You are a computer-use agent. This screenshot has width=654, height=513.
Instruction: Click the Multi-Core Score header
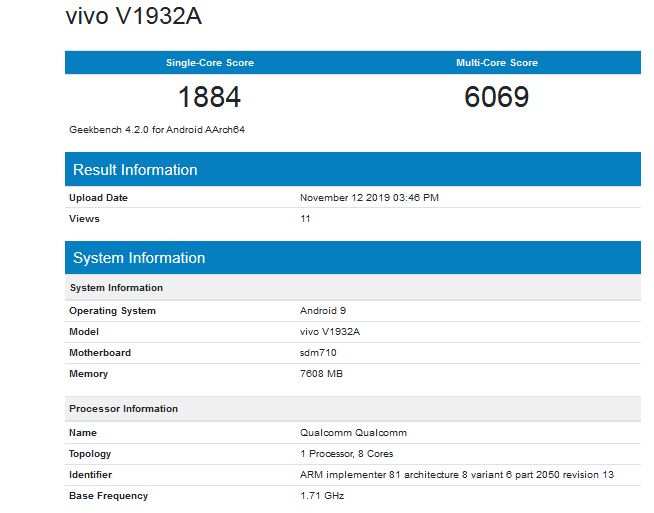pos(497,63)
